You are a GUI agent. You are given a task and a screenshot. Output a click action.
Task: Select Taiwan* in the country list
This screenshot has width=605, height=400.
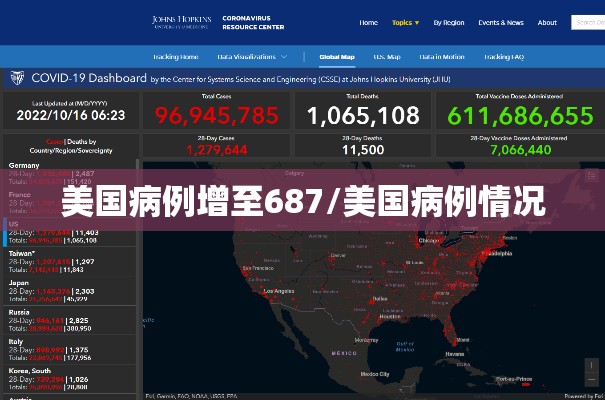[69, 262]
